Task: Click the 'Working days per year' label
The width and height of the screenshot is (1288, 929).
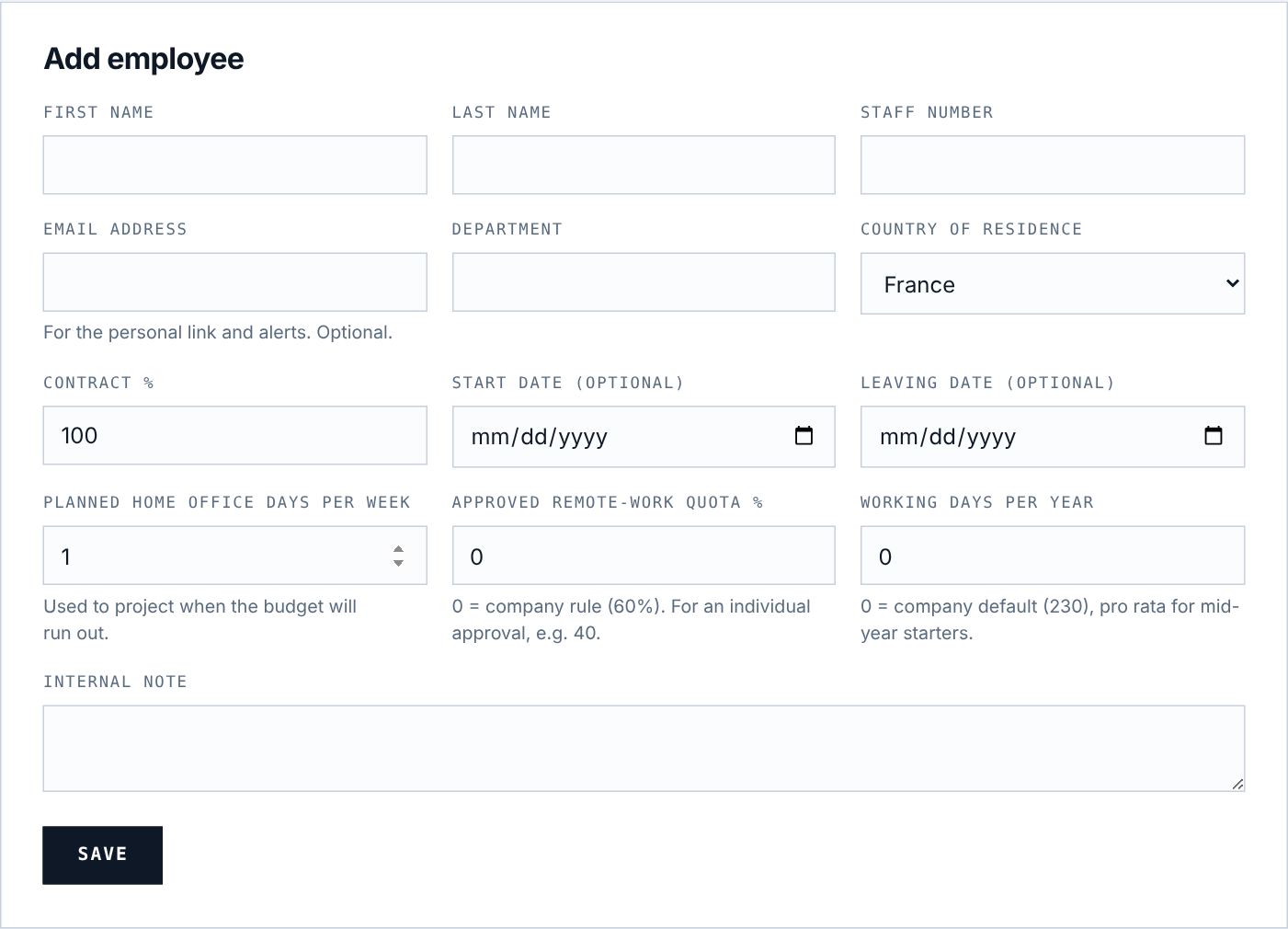Action: point(977,502)
